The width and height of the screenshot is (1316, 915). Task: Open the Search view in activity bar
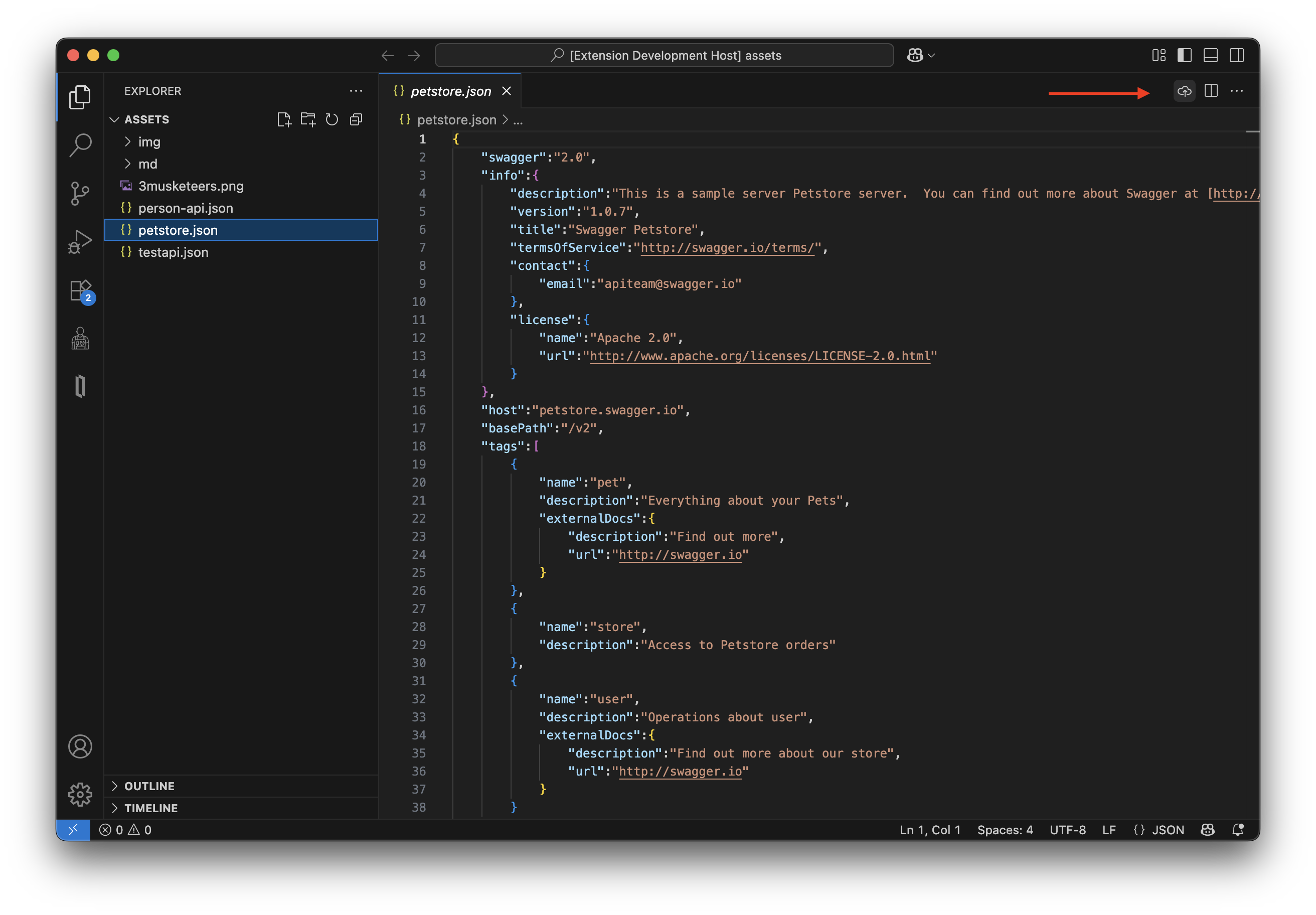point(80,145)
